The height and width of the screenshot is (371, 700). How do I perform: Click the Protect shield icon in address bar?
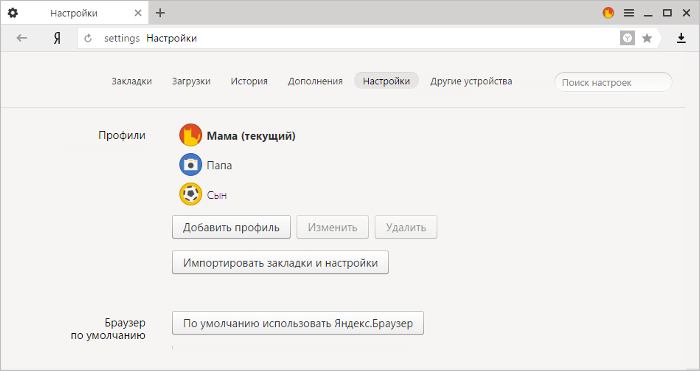[x=627, y=38]
